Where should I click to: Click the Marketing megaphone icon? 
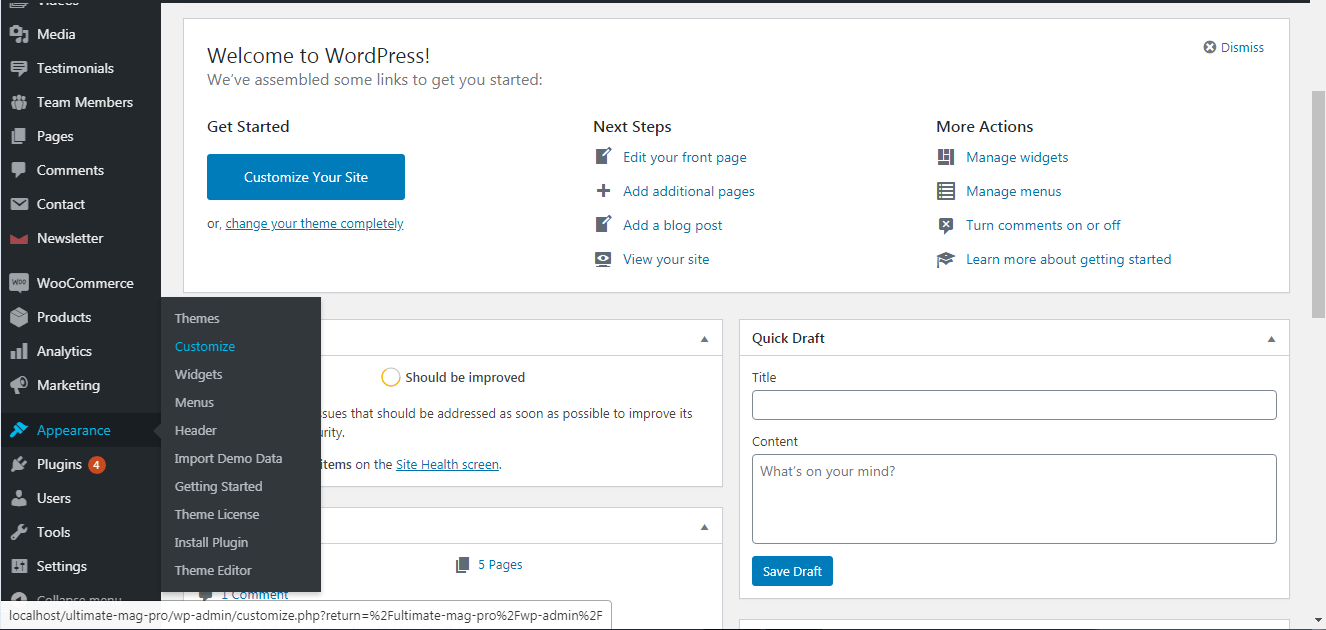18,385
